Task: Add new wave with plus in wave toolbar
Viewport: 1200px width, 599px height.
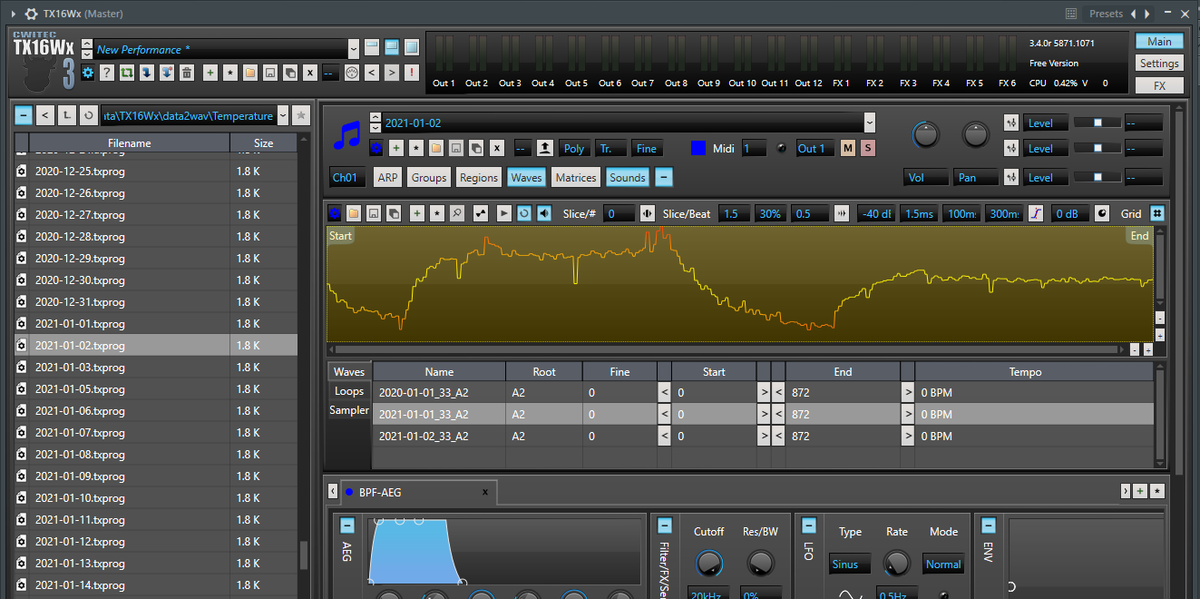Action: (x=417, y=213)
